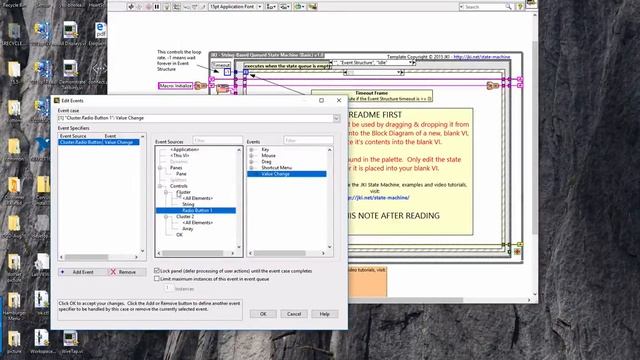Expand the Shortcut Menu events group
The height and width of the screenshot is (360, 640).
tap(251, 168)
